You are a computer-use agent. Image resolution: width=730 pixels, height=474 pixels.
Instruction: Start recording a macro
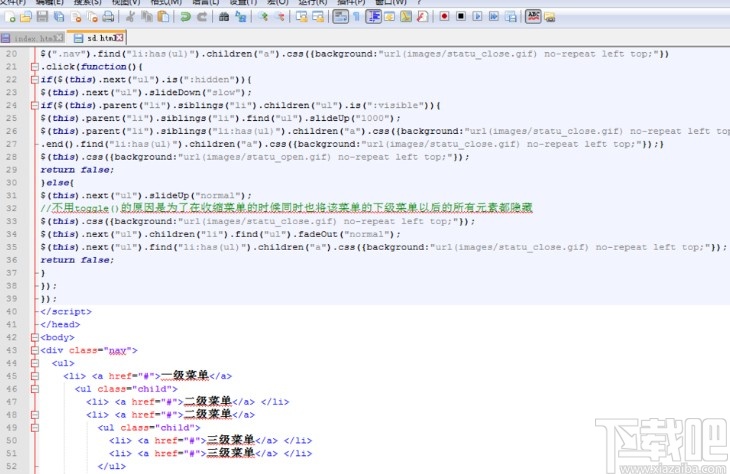click(445, 17)
